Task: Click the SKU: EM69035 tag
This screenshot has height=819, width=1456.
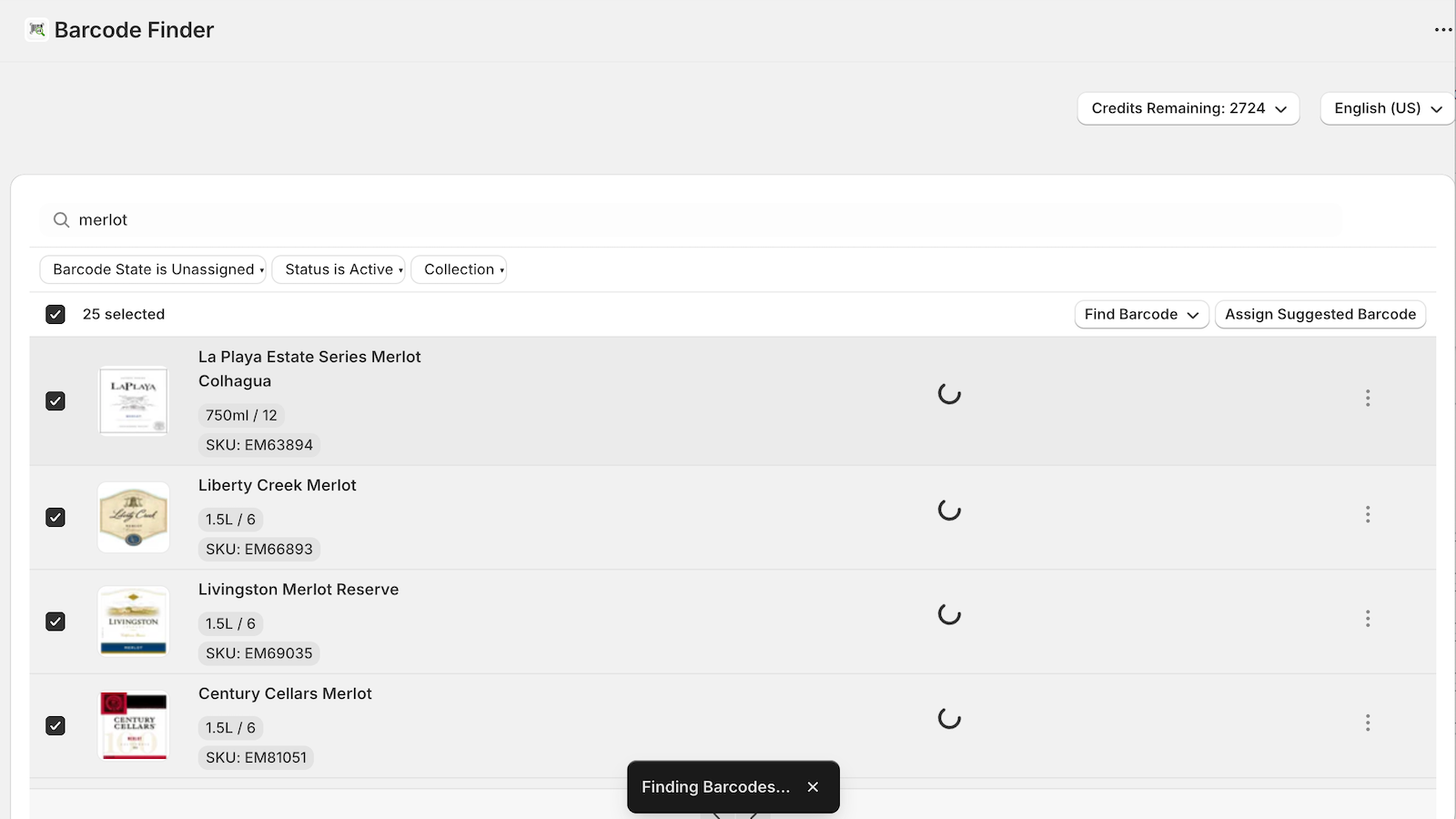Action: pyautogui.click(x=259, y=653)
